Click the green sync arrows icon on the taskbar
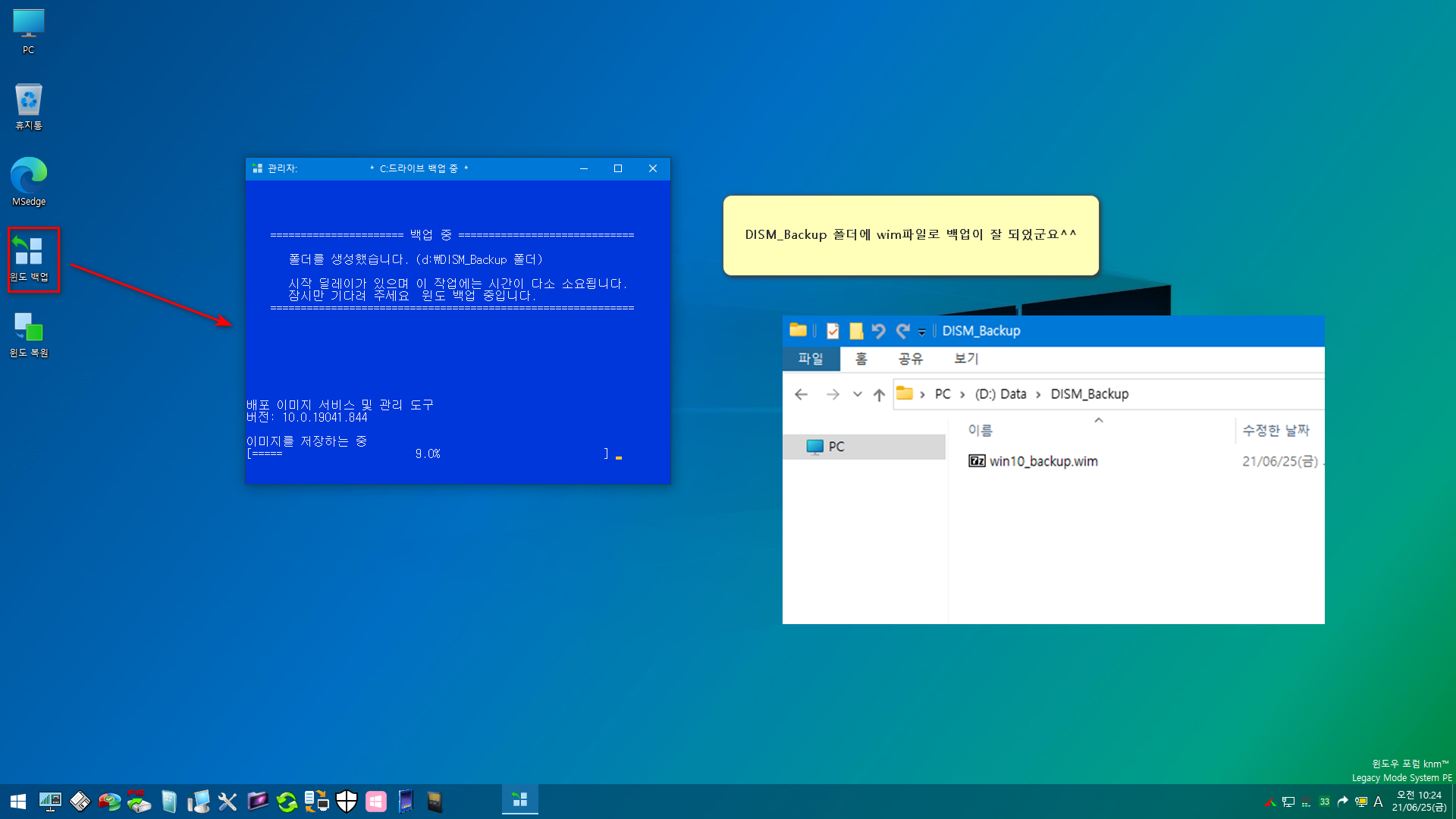 287,801
